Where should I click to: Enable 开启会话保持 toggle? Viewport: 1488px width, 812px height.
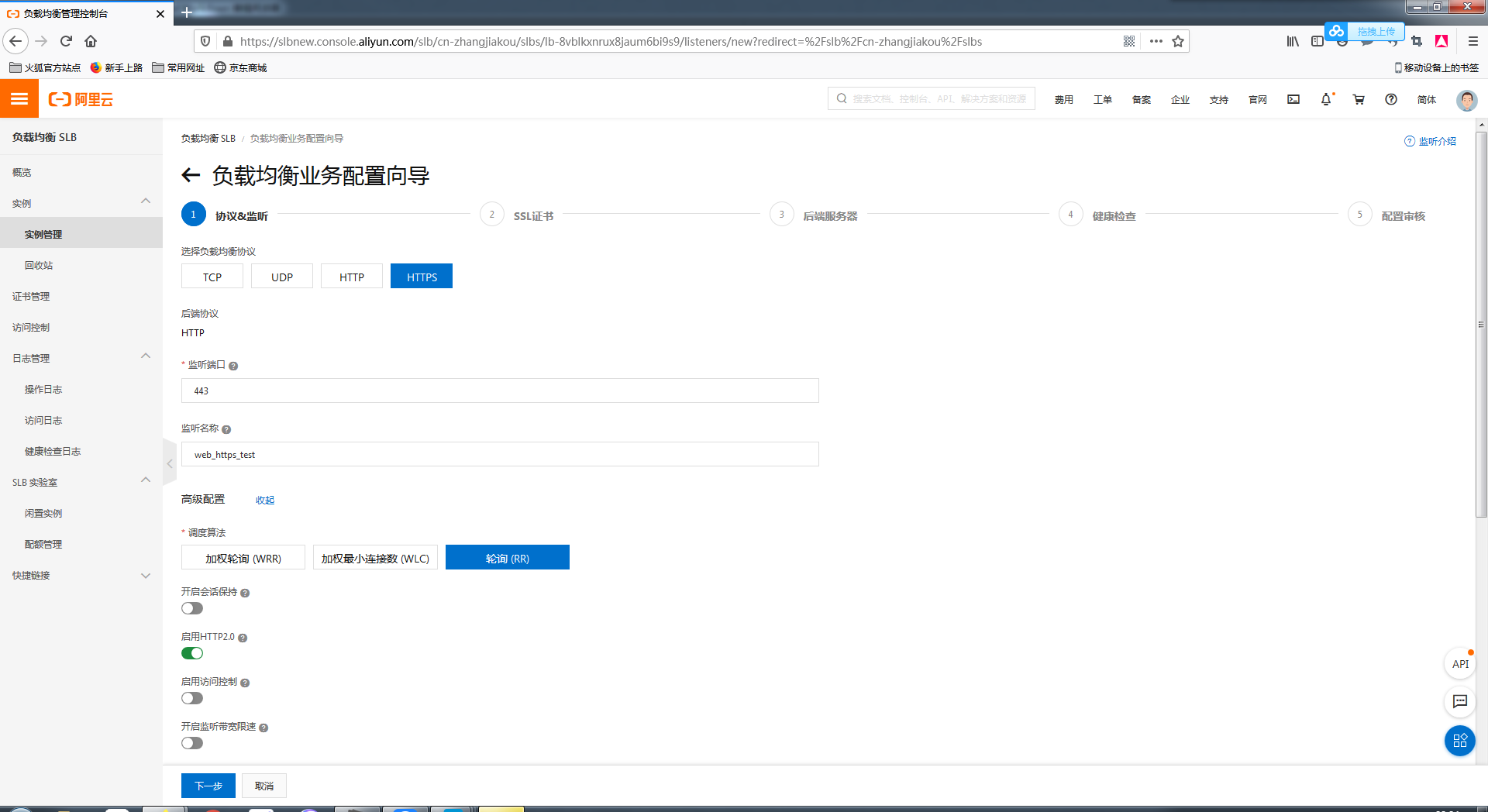(x=191, y=608)
